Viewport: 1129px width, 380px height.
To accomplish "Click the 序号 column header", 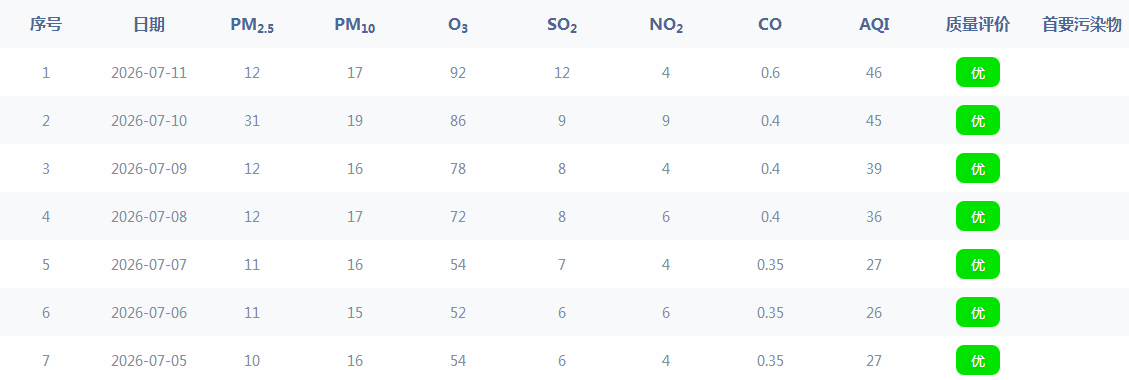I will click(46, 24).
